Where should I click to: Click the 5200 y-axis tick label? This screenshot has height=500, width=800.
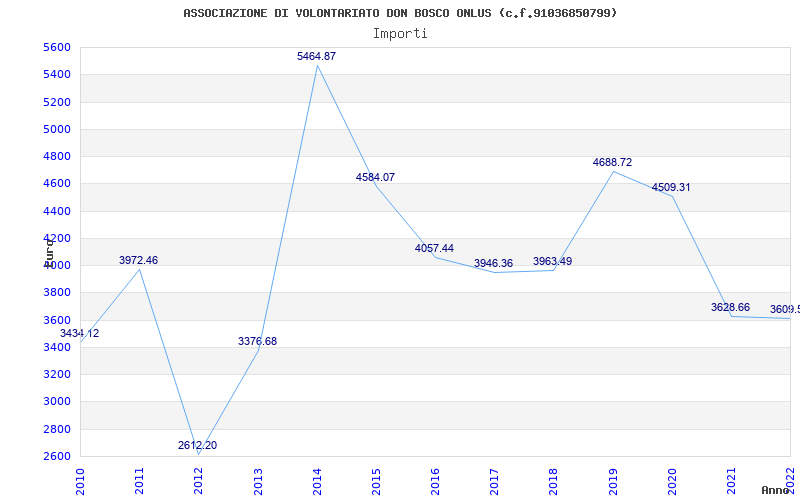pos(56,102)
